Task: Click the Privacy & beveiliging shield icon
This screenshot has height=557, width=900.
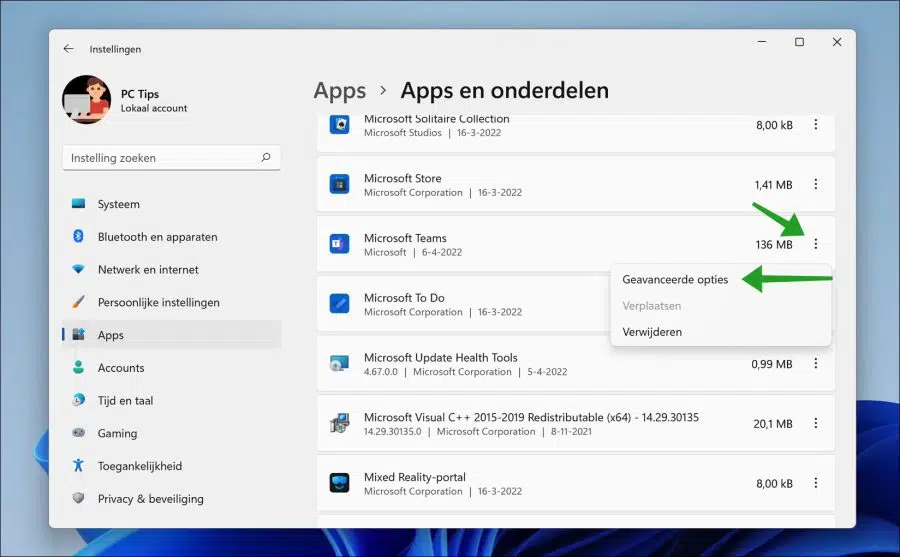Action: pyautogui.click(x=79, y=498)
